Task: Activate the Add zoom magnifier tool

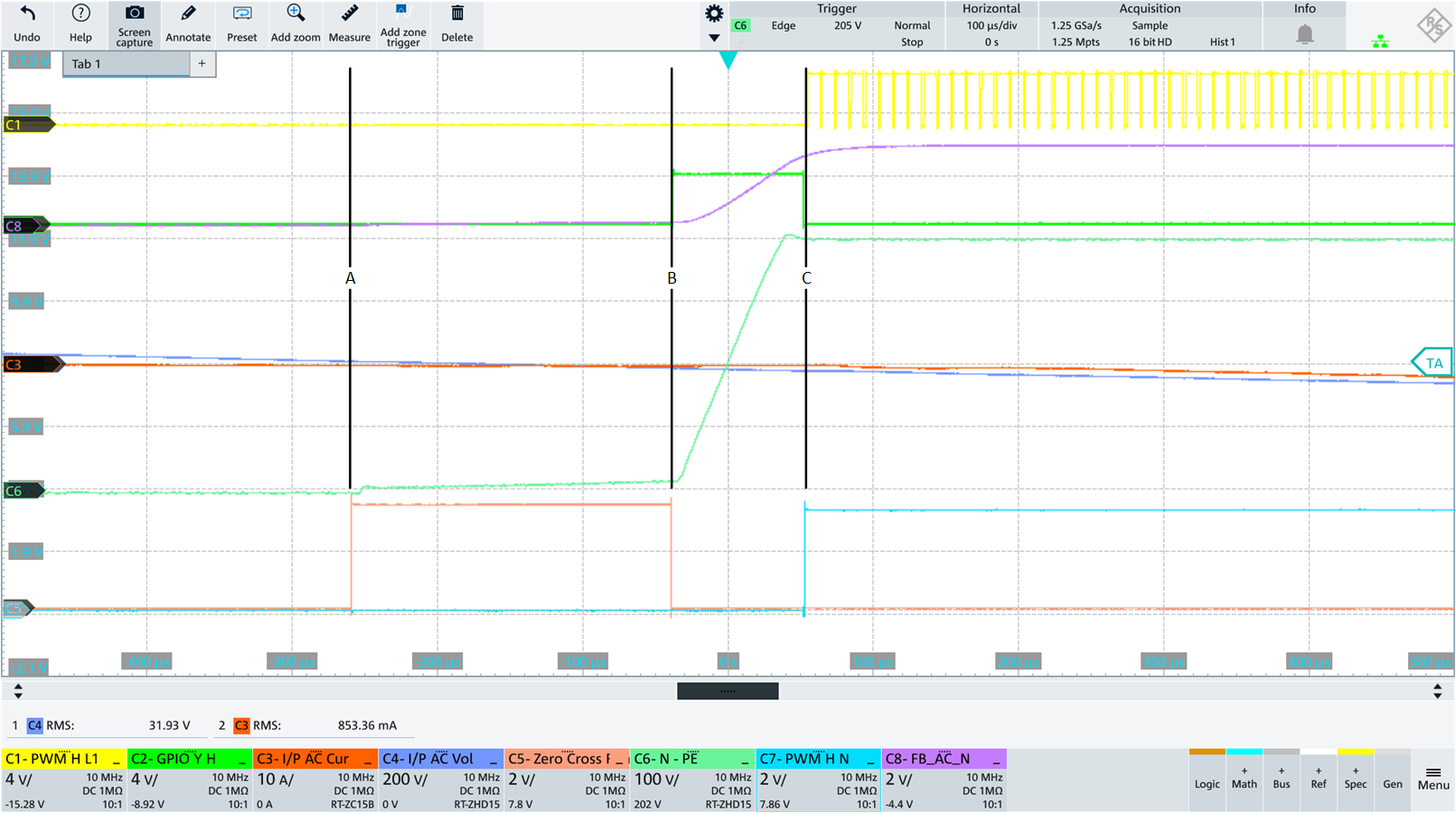Action: (x=296, y=14)
